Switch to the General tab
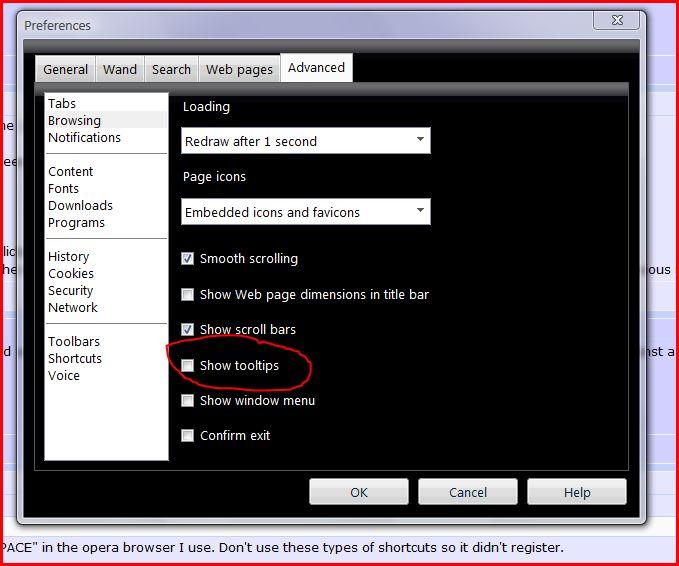The width and height of the screenshot is (679, 566). click(66, 69)
